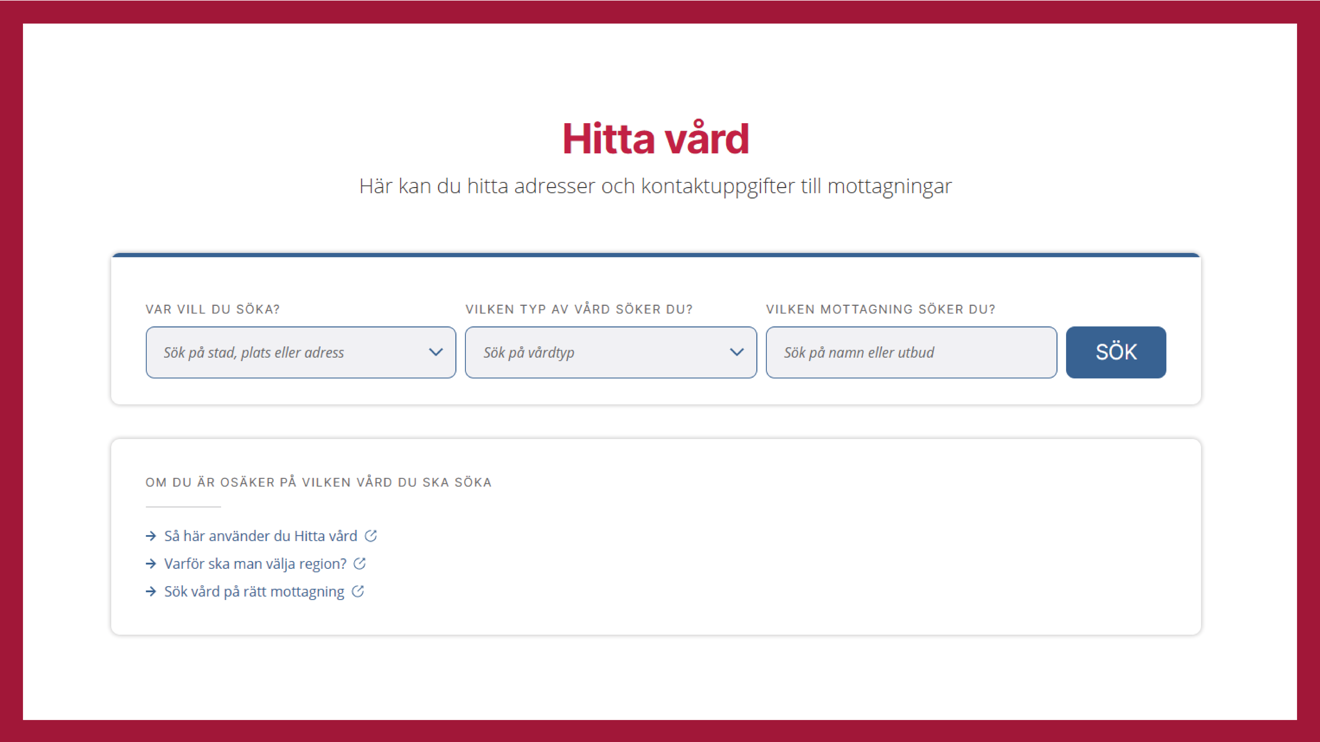Open the 'Så här använder du Hitta vård' link
1320x742 pixels.
click(x=260, y=536)
